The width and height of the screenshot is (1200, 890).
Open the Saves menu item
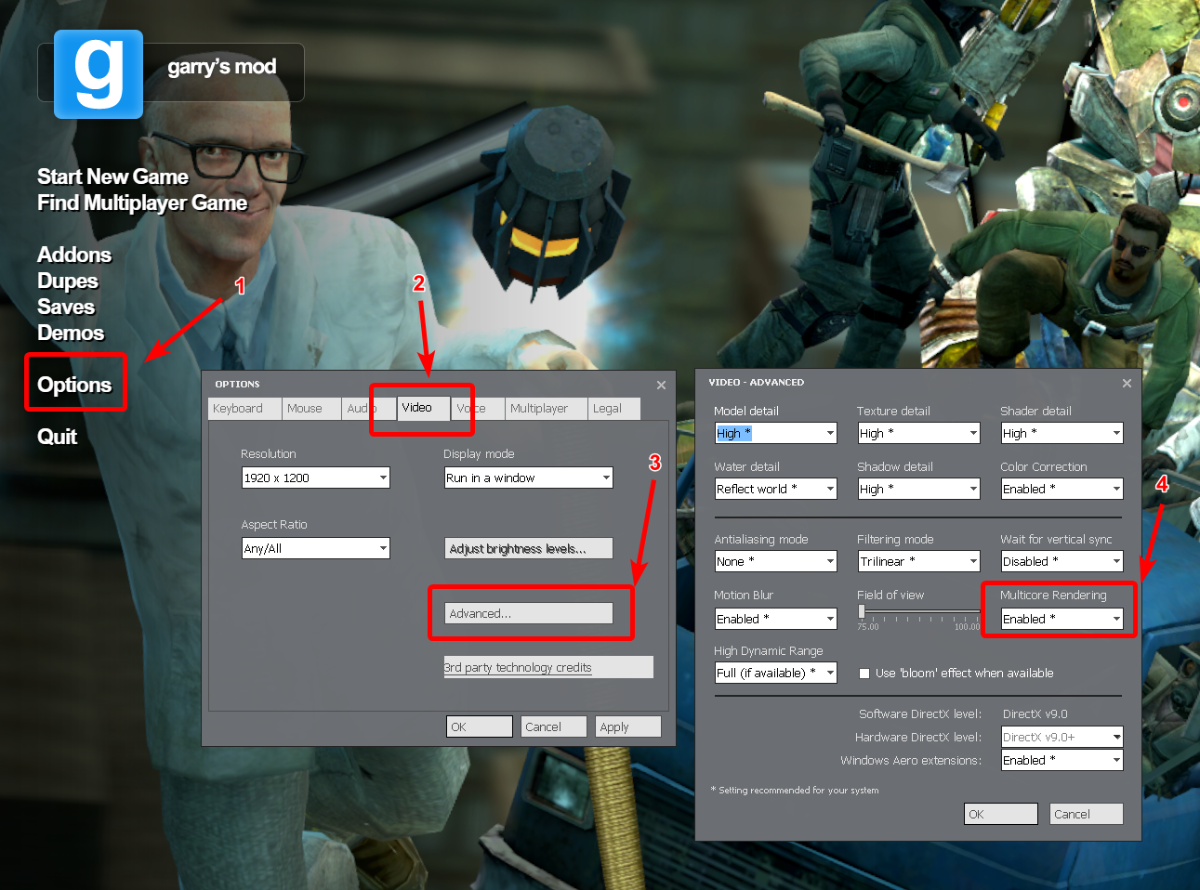66,307
